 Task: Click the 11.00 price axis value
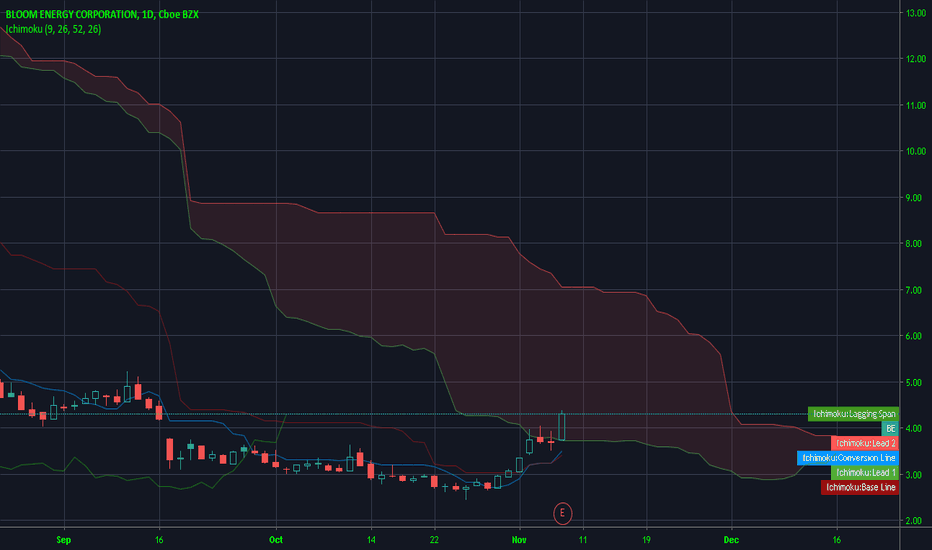pyautogui.click(x=915, y=105)
